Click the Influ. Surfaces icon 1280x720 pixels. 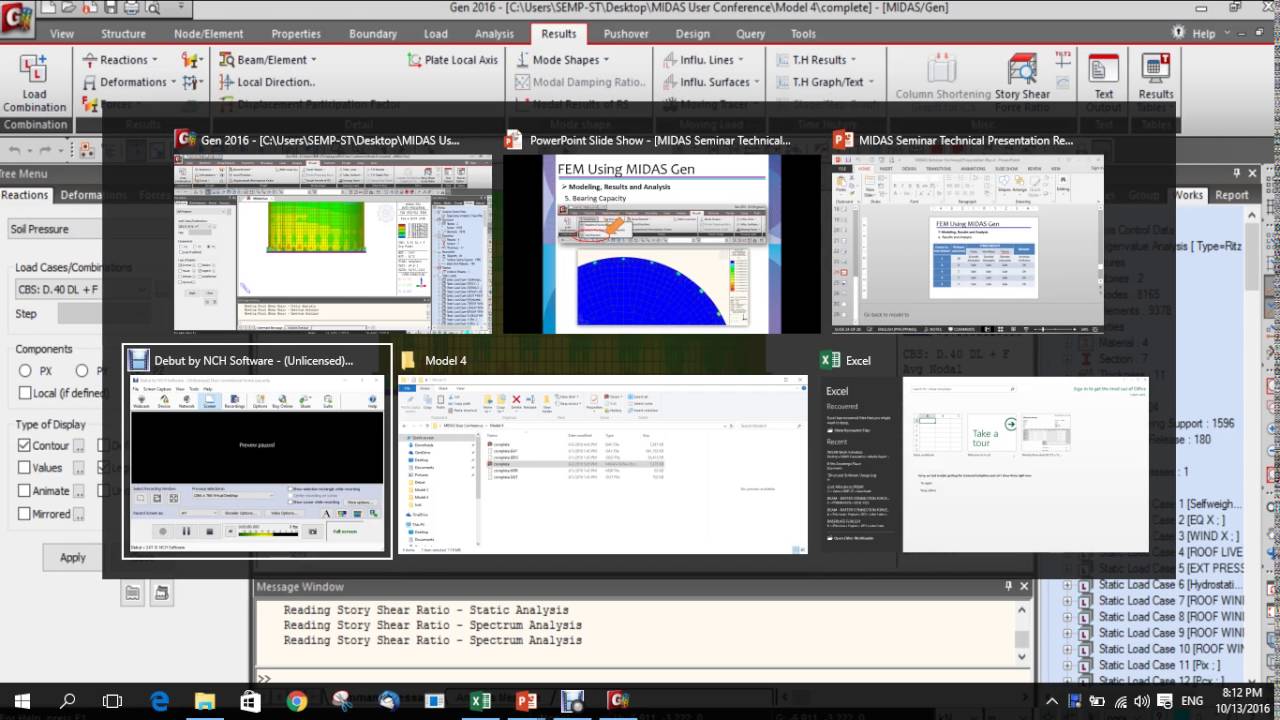coord(670,82)
